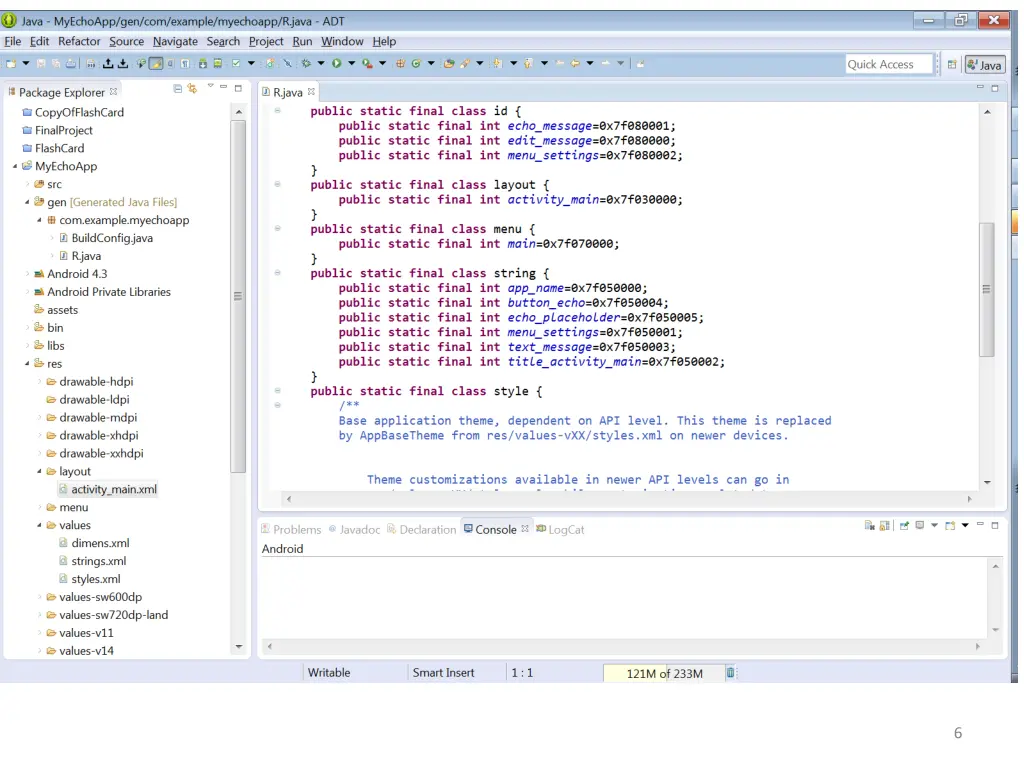This screenshot has width=1024, height=768.
Task: Switch to the Problems tab
Action: 291,530
